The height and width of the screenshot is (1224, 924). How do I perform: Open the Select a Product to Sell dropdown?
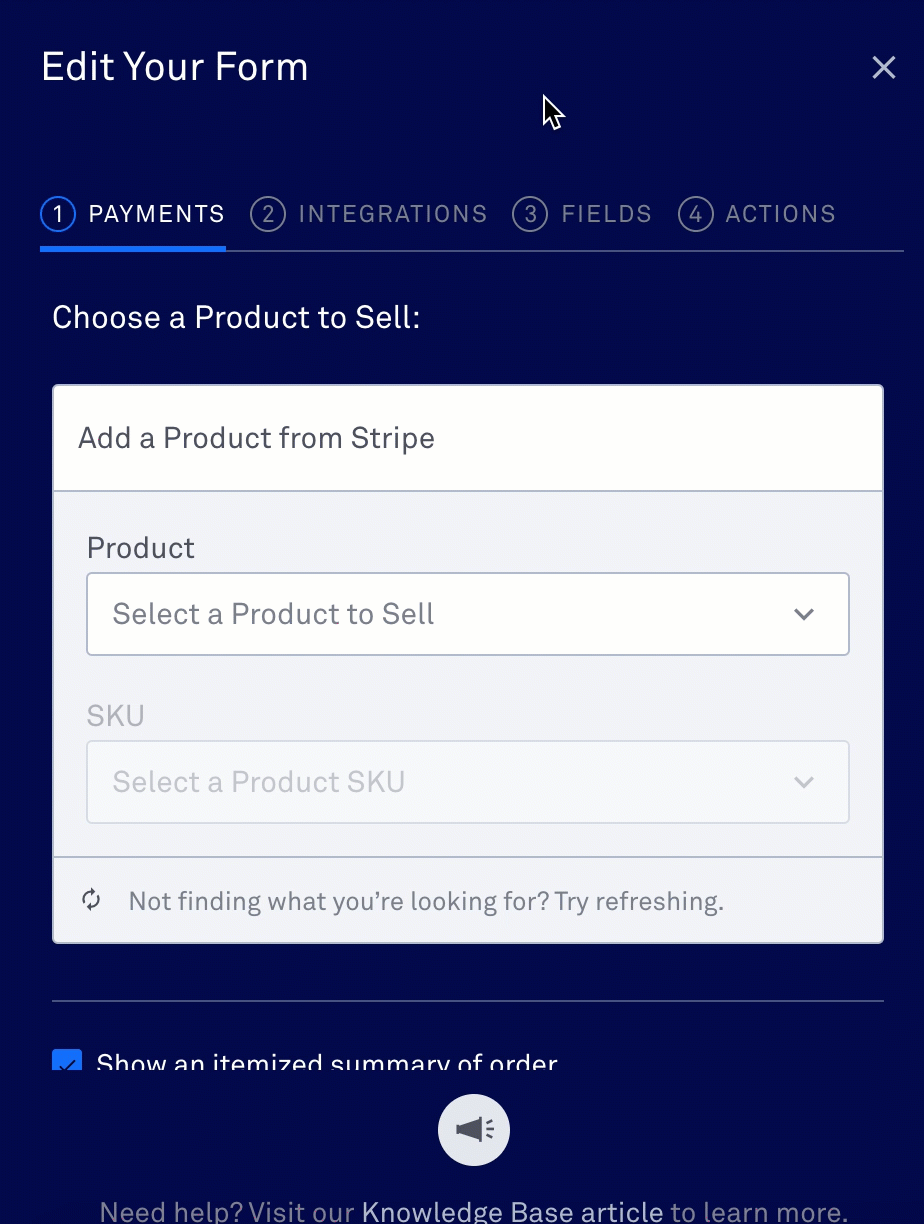tap(468, 614)
